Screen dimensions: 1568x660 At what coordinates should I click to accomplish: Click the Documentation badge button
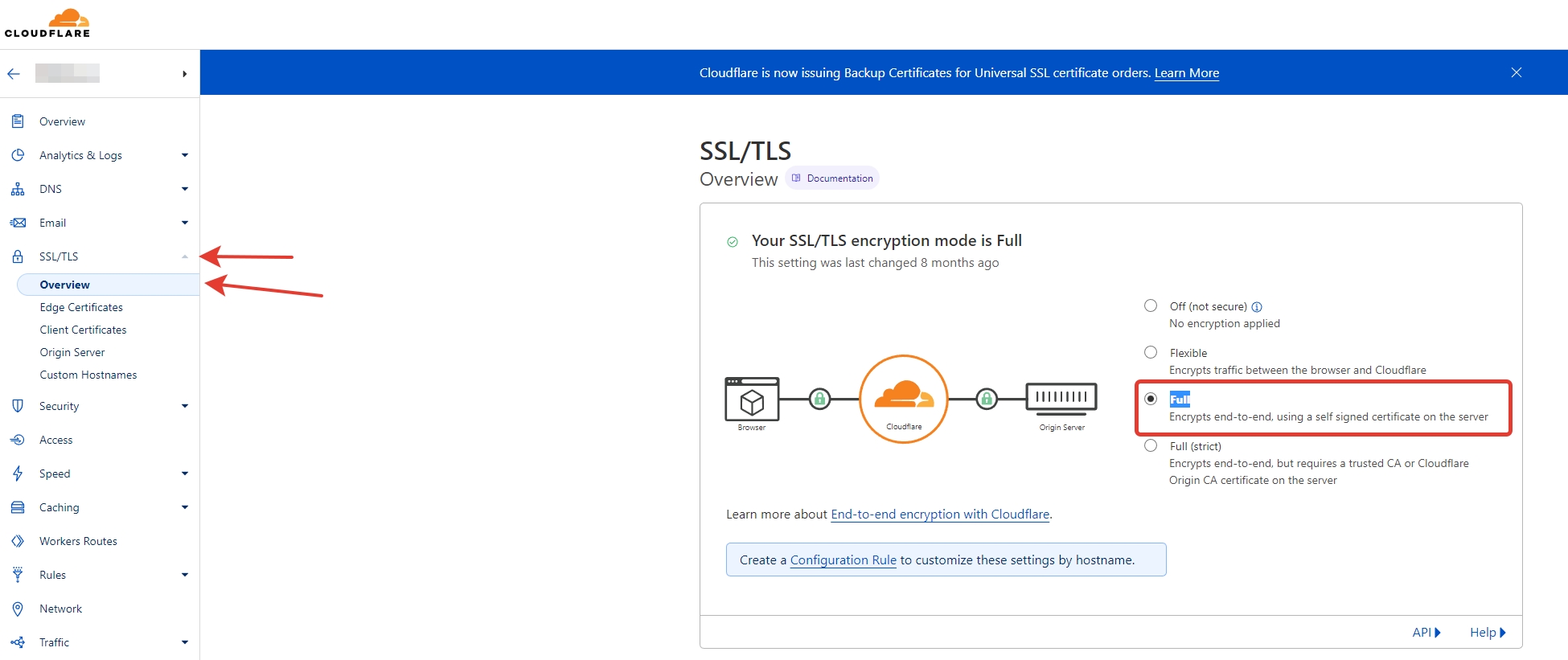(832, 178)
